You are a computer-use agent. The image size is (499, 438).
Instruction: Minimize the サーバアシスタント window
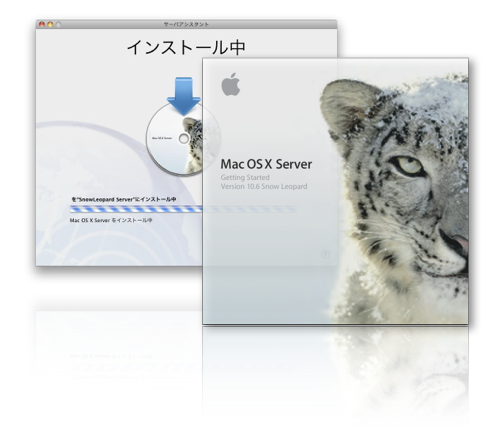tap(50, 24)
